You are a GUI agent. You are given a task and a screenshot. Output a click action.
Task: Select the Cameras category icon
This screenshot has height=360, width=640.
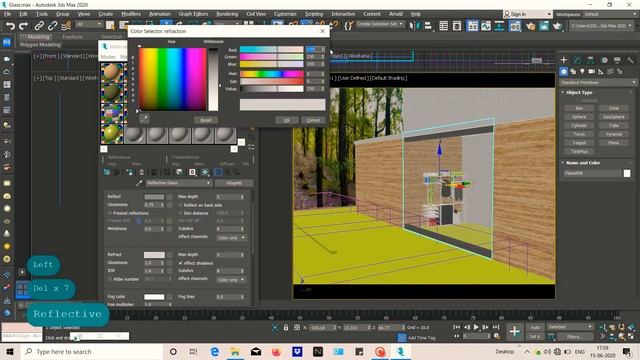(592, 71)
